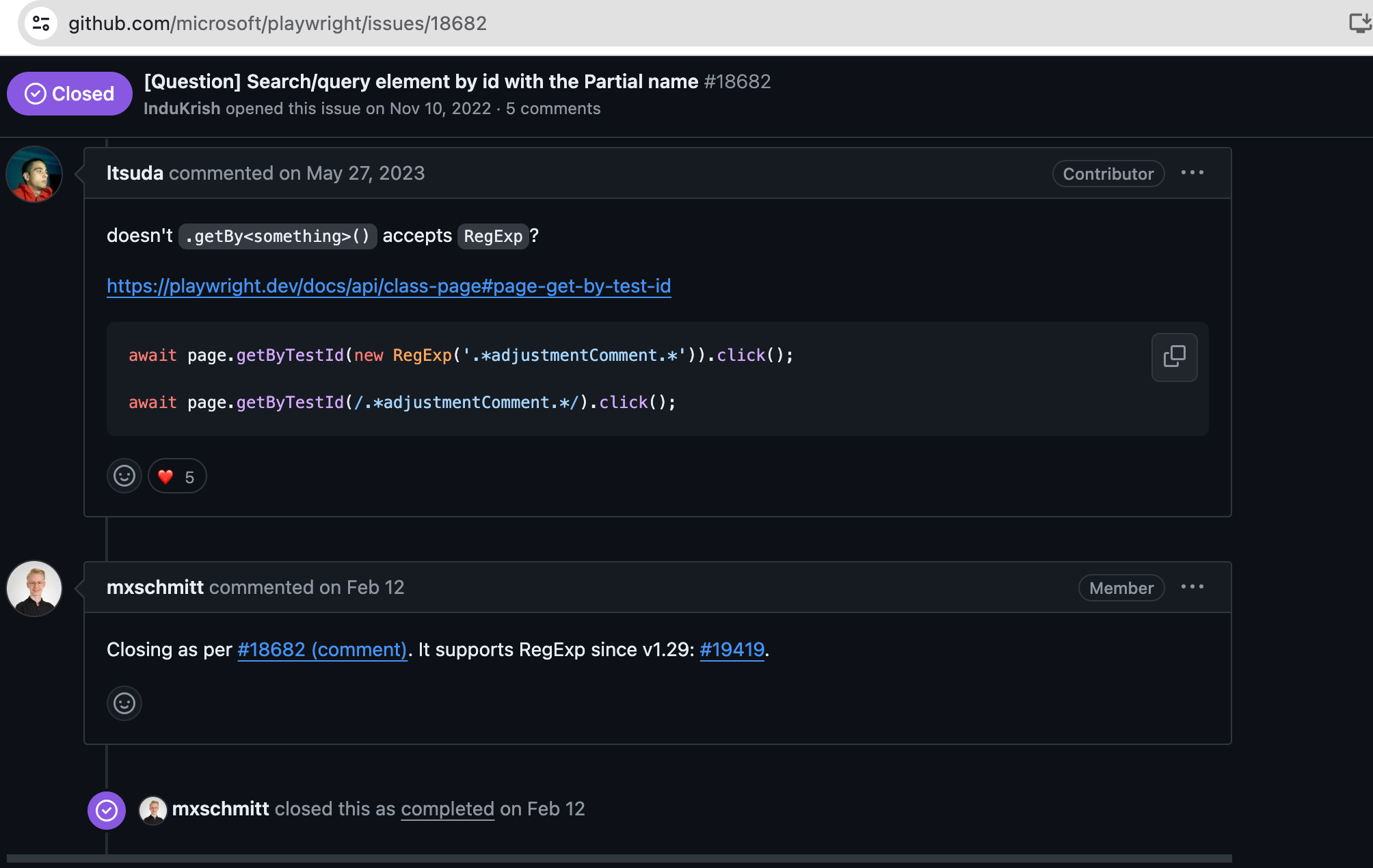Click the 'completed' link in closed event

(447, 809)
